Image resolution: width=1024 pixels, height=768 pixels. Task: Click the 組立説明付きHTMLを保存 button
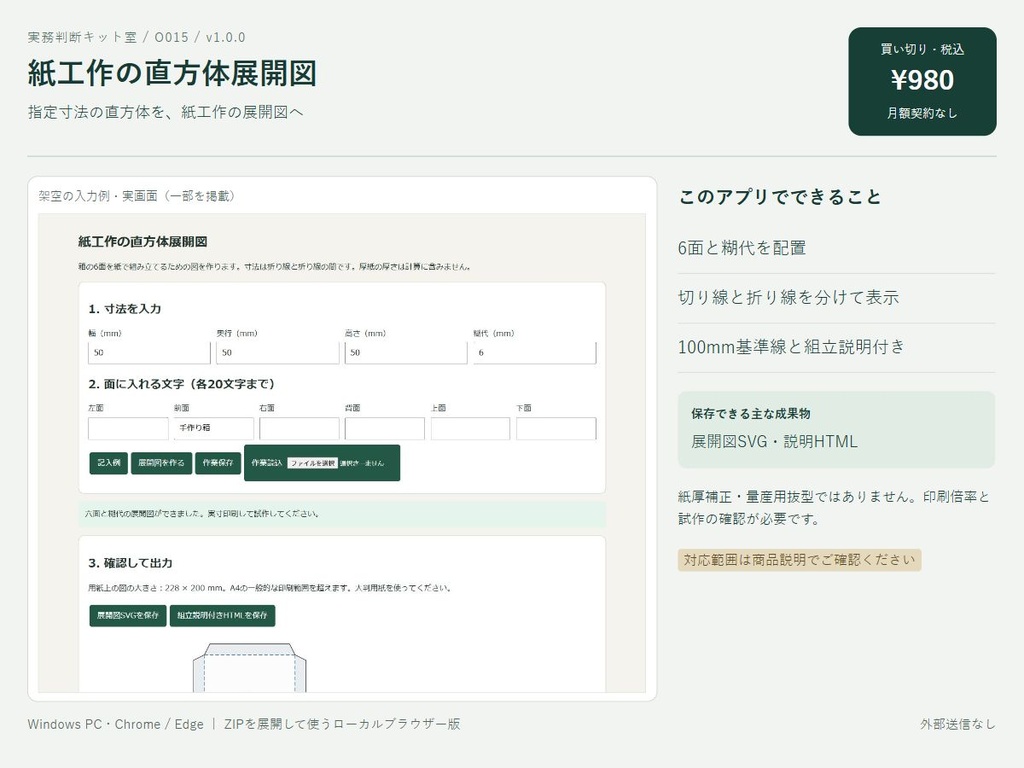coord(222,615)
